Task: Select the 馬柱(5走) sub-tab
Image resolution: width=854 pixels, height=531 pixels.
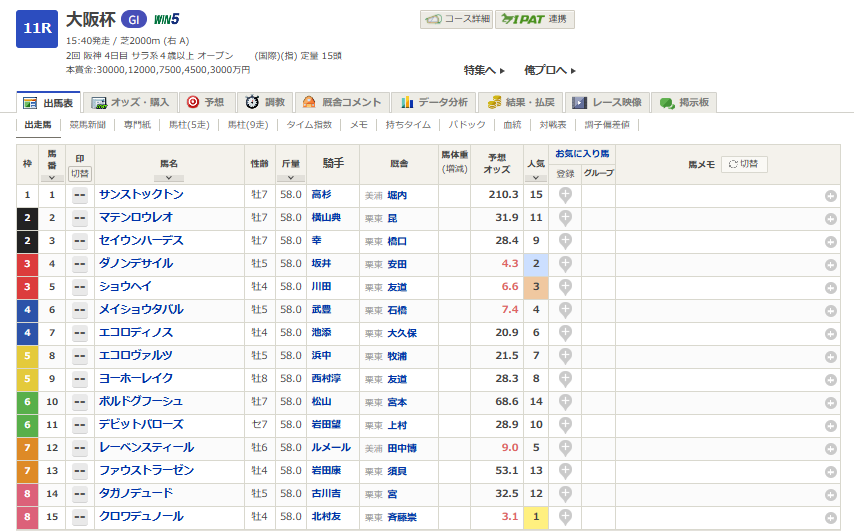Action: (x=189, y=125)
